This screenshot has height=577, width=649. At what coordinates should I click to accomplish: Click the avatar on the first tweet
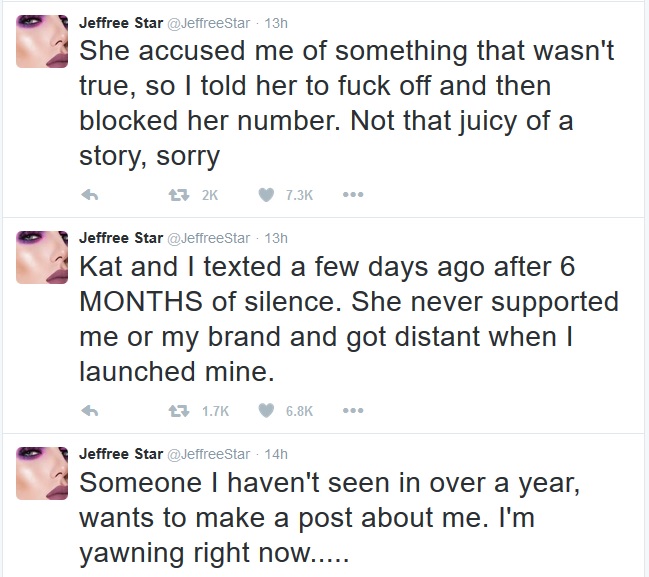click(x=42, y=42)
